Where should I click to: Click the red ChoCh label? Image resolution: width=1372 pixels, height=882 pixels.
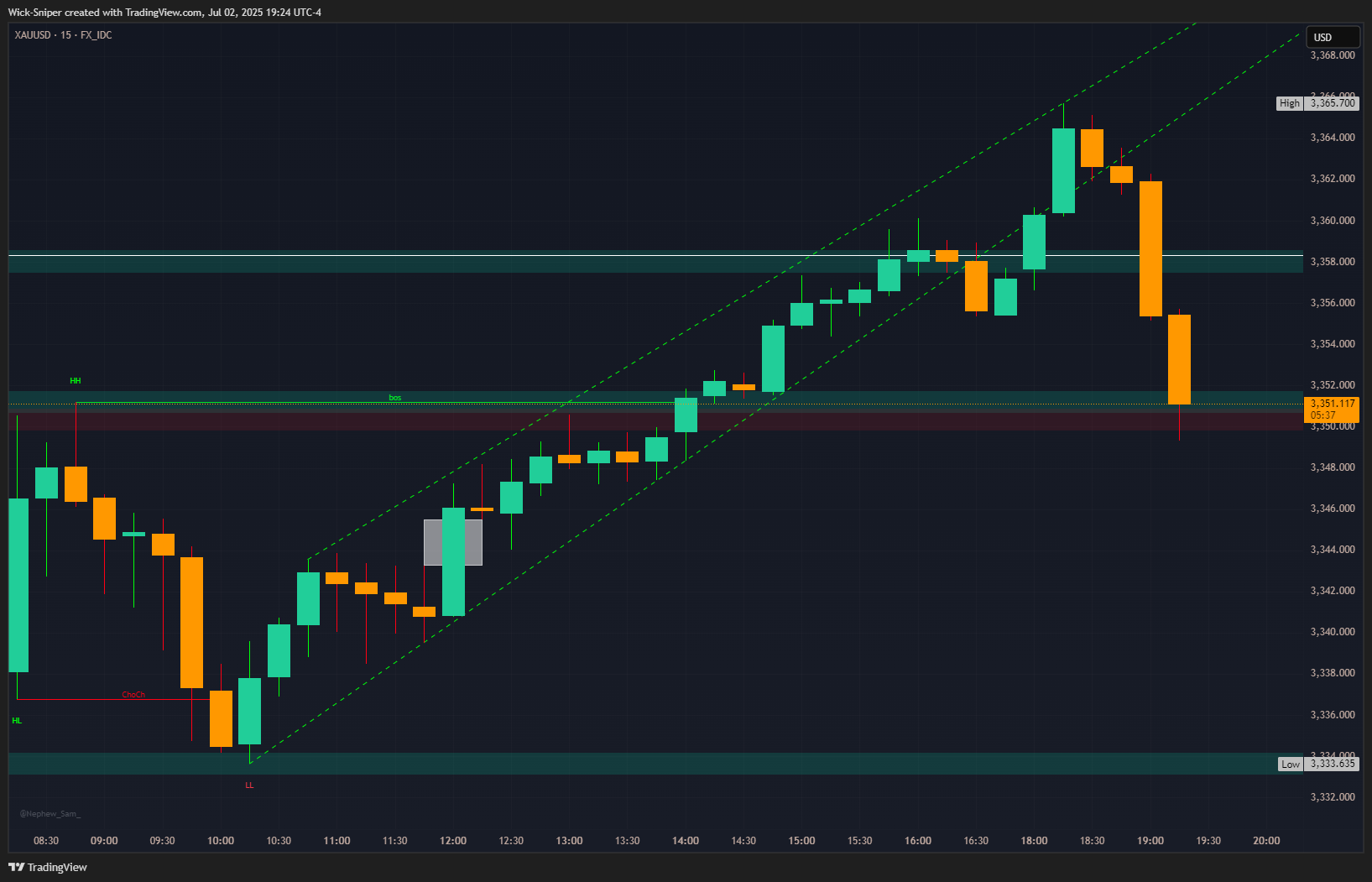[x=133, y=695]
